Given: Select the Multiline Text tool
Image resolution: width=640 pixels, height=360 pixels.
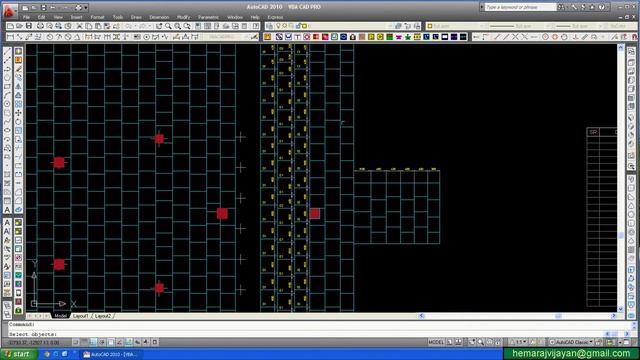Looking at the screenshot, I should pos(7,210).
